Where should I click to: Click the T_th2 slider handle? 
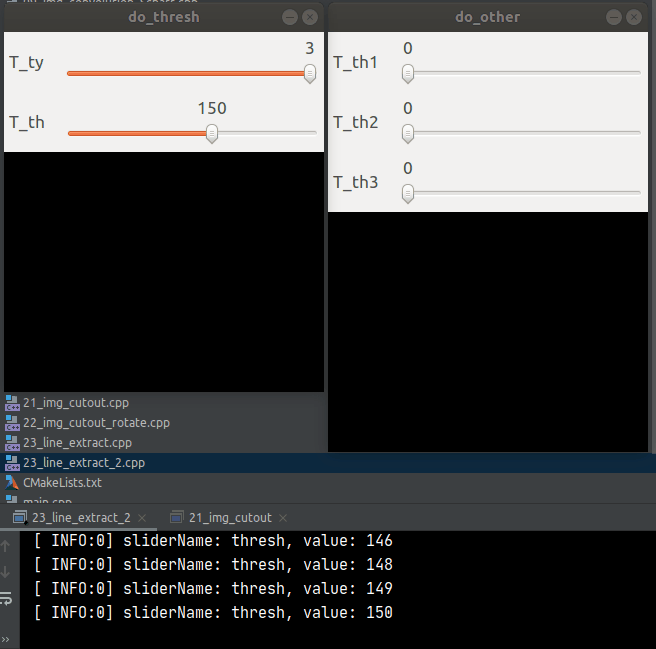(x=408, y=134)
